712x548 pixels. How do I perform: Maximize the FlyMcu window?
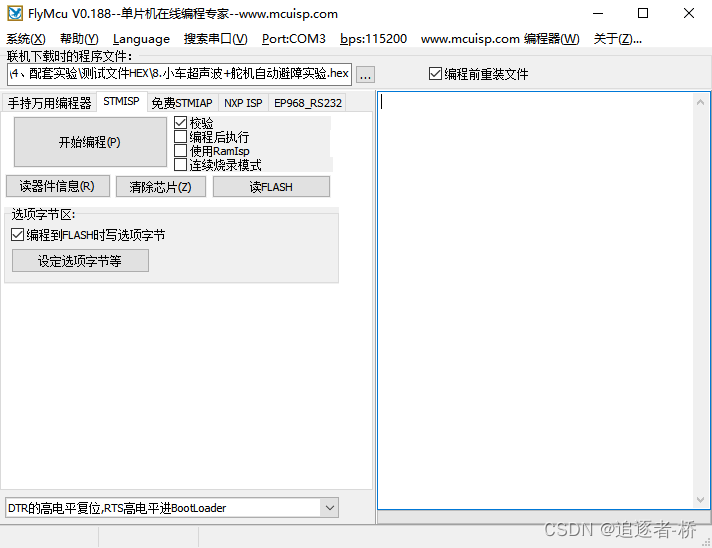tap(643, 13)
